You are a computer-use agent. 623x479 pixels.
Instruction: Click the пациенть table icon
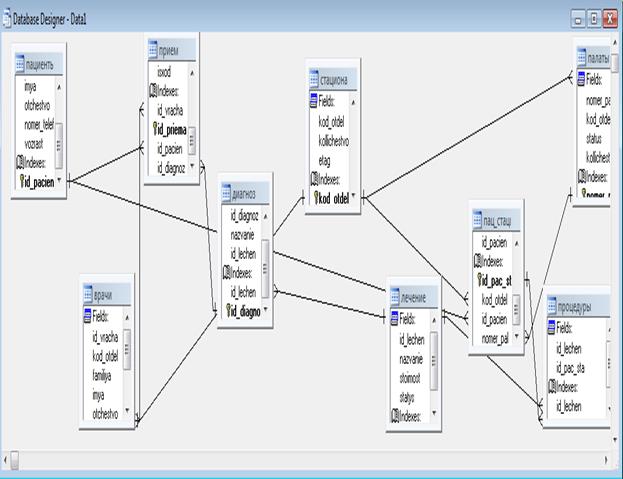[x=19, y=64]
